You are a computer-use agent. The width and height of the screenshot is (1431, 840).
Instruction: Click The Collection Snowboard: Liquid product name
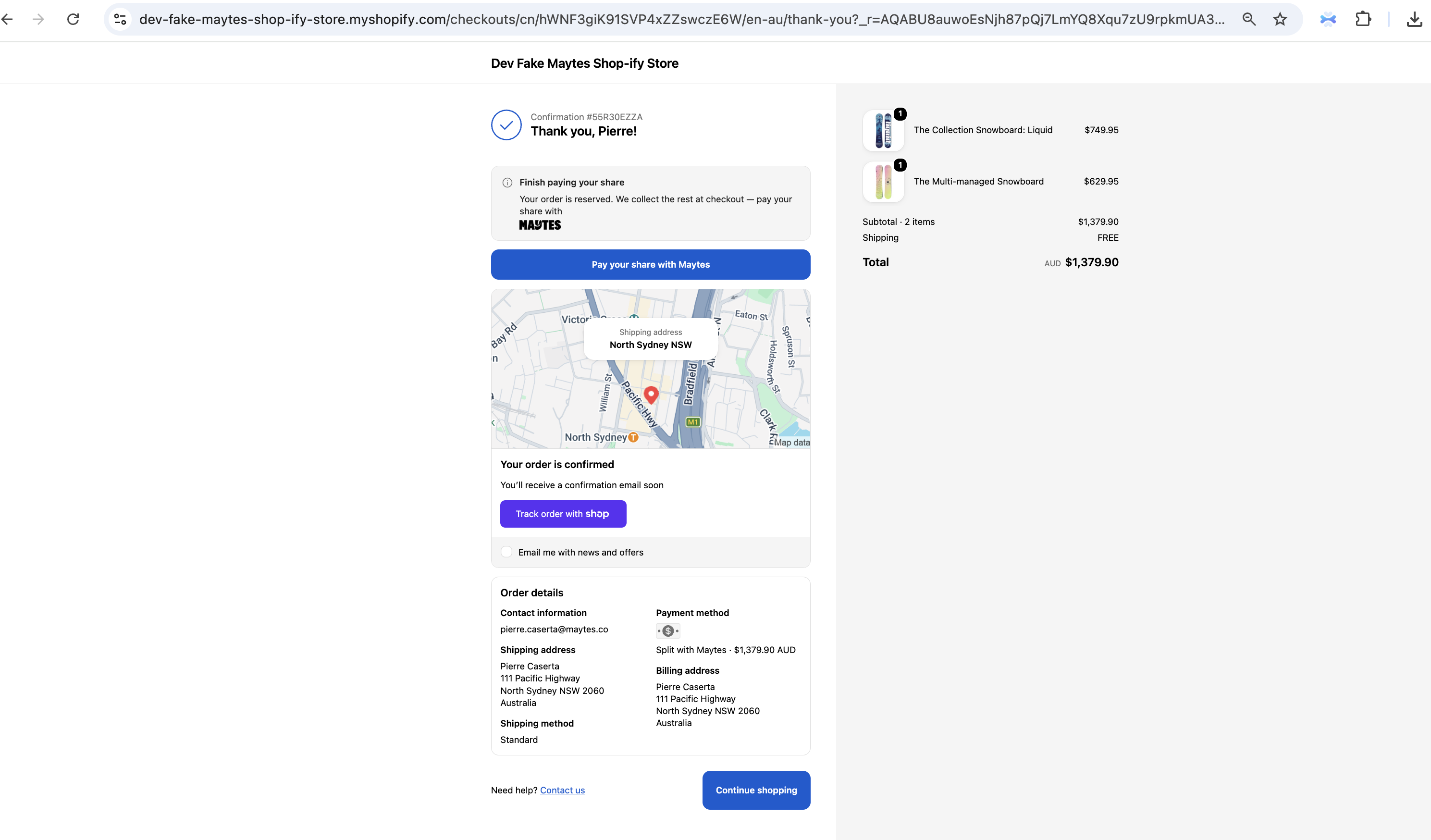point(983,130)
